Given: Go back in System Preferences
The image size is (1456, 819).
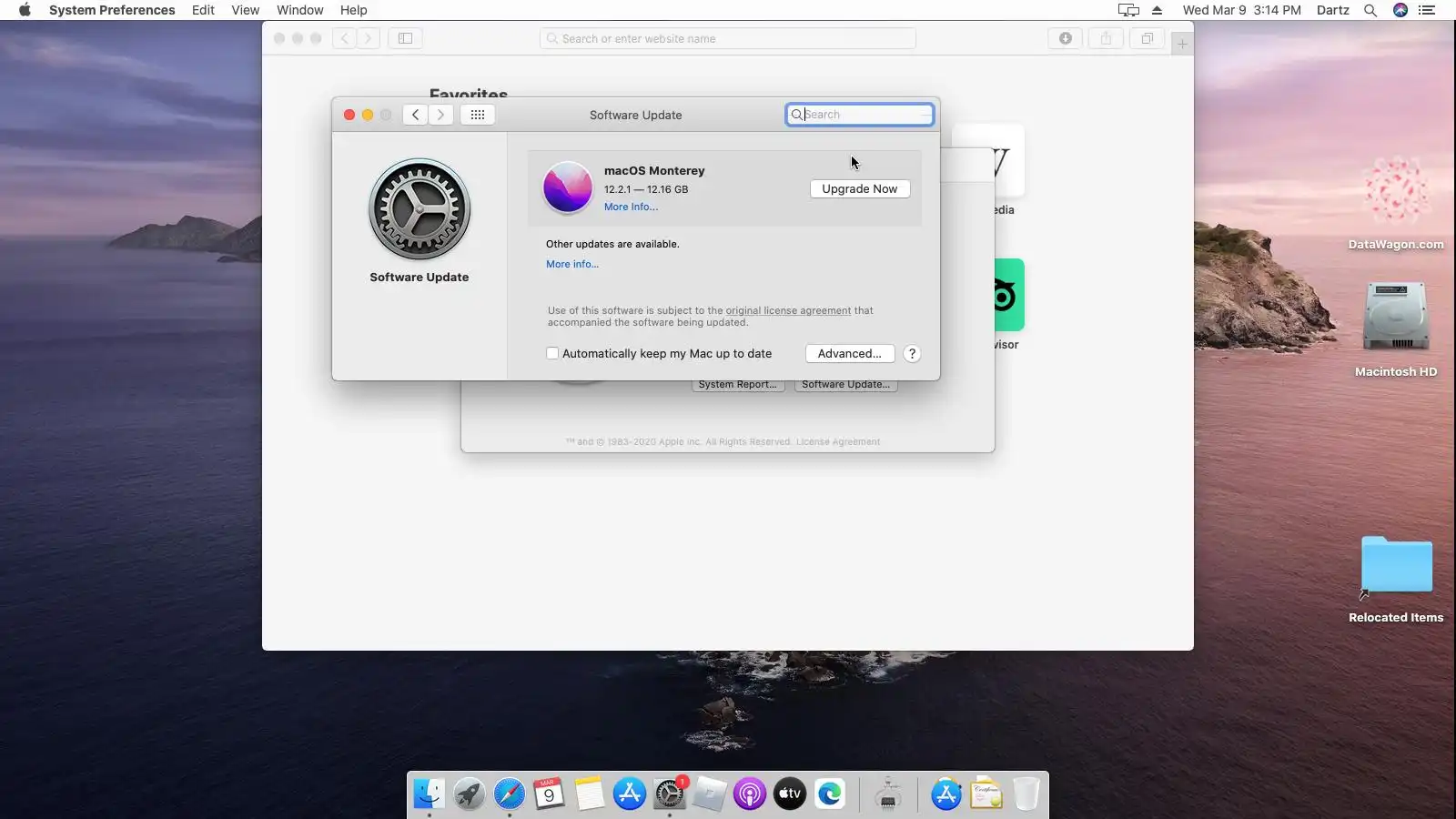Looking at the screenshot, I should [x=415, y=115].
